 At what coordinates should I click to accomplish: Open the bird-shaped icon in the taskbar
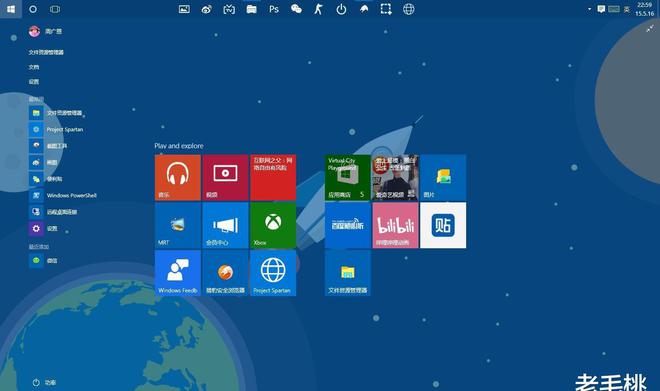(364, 9)
